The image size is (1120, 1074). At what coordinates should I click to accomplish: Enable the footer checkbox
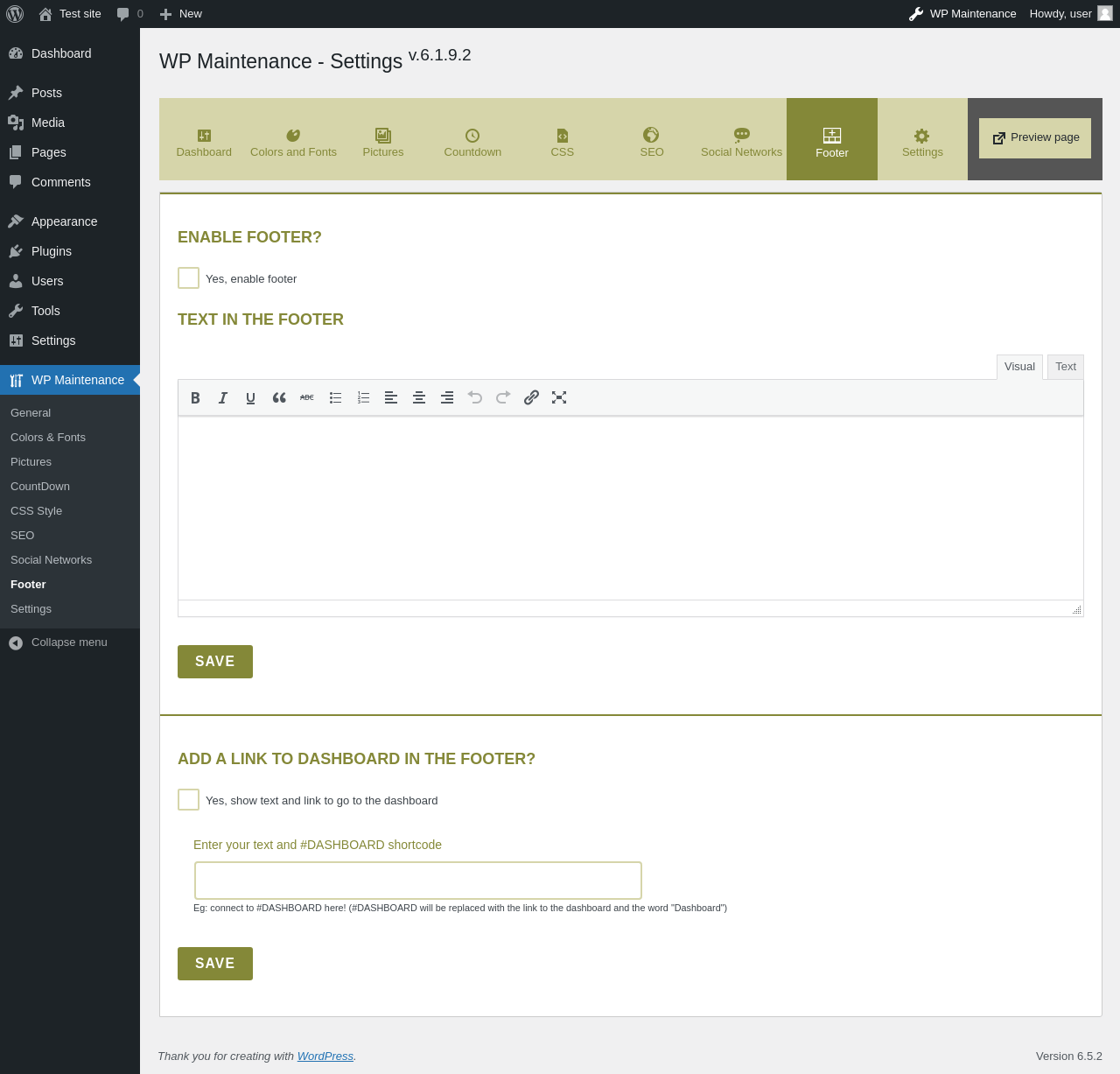pyautogui.click(x=188, y=277)
